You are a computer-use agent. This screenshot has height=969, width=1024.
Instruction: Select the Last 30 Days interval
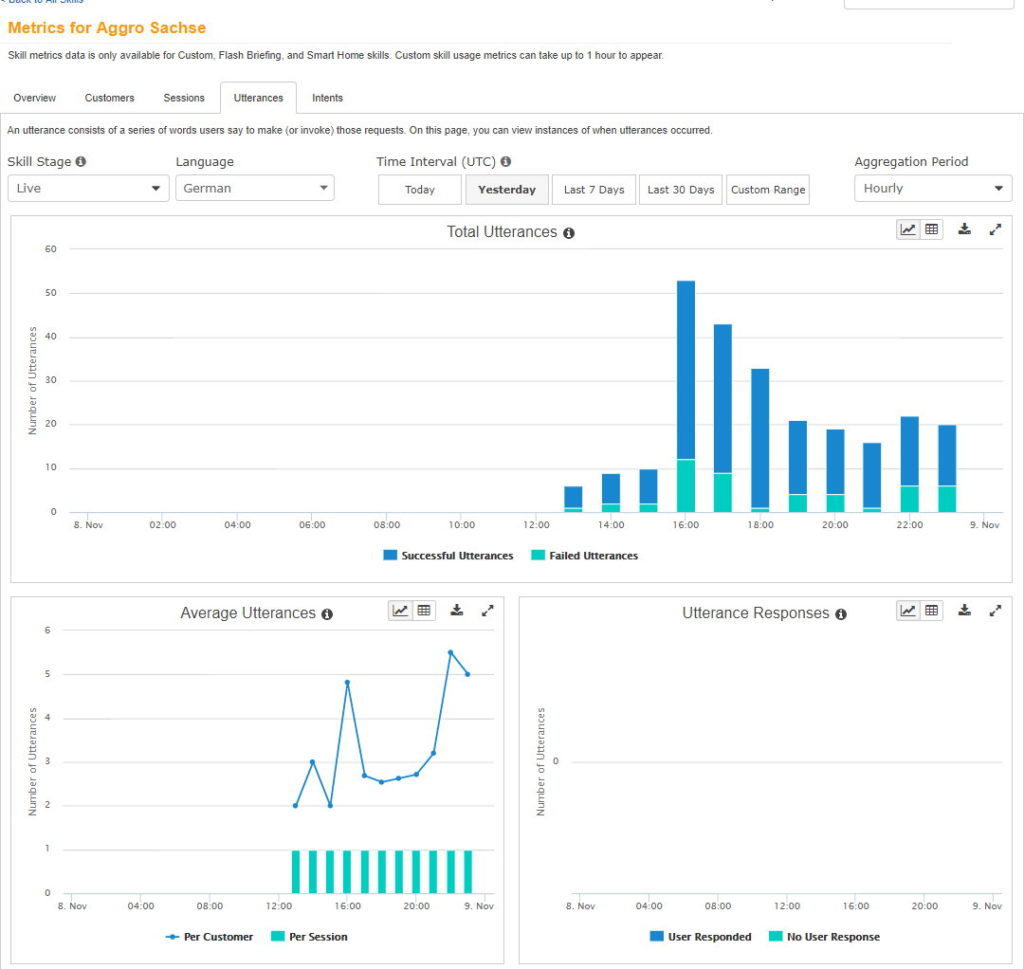pos(680,189)
